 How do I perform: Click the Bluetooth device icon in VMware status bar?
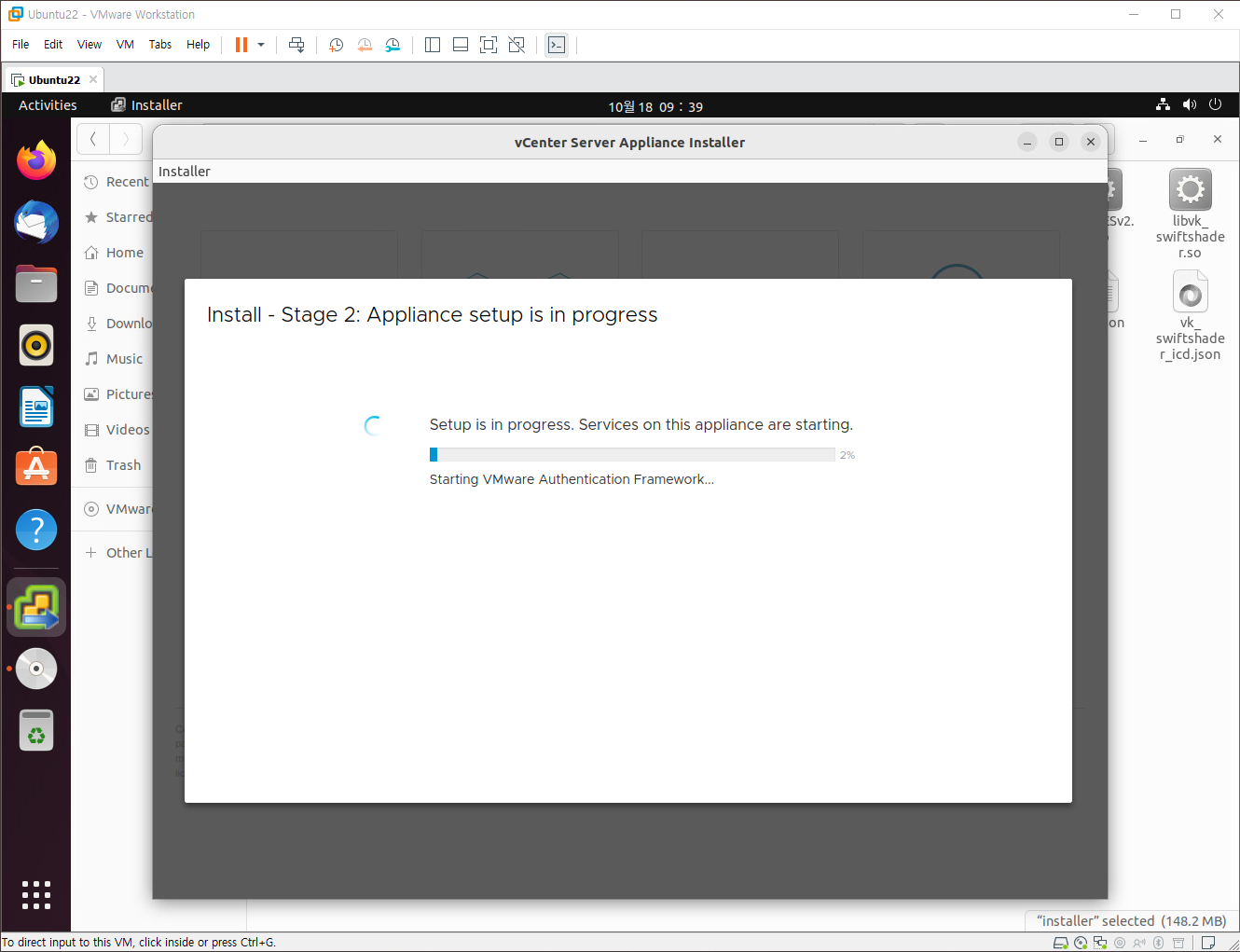(1159, 943)
